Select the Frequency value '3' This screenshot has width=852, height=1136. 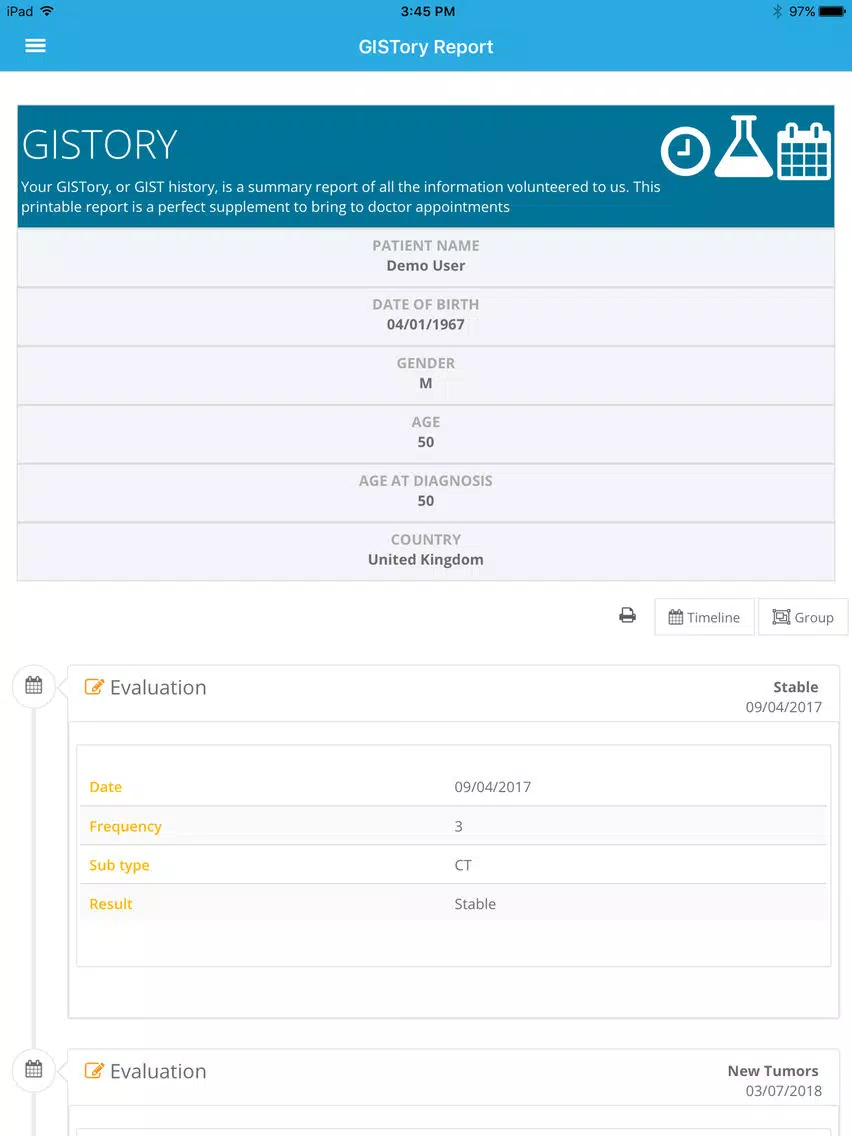click(459, 826)
